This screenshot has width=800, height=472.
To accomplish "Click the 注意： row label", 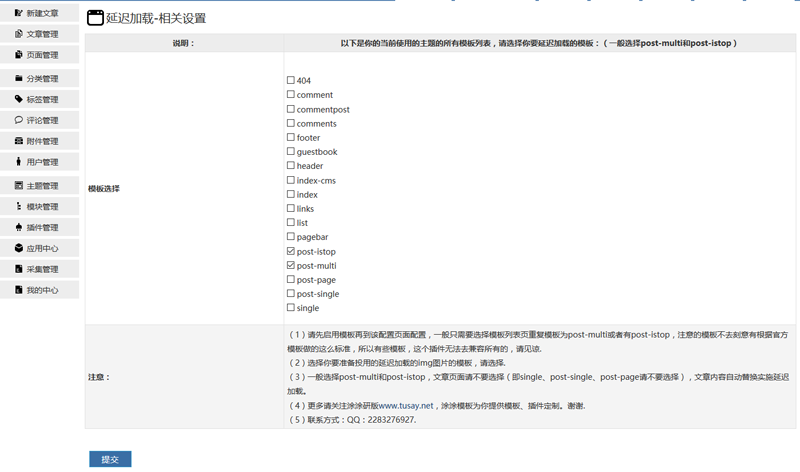I will point(98,377).
